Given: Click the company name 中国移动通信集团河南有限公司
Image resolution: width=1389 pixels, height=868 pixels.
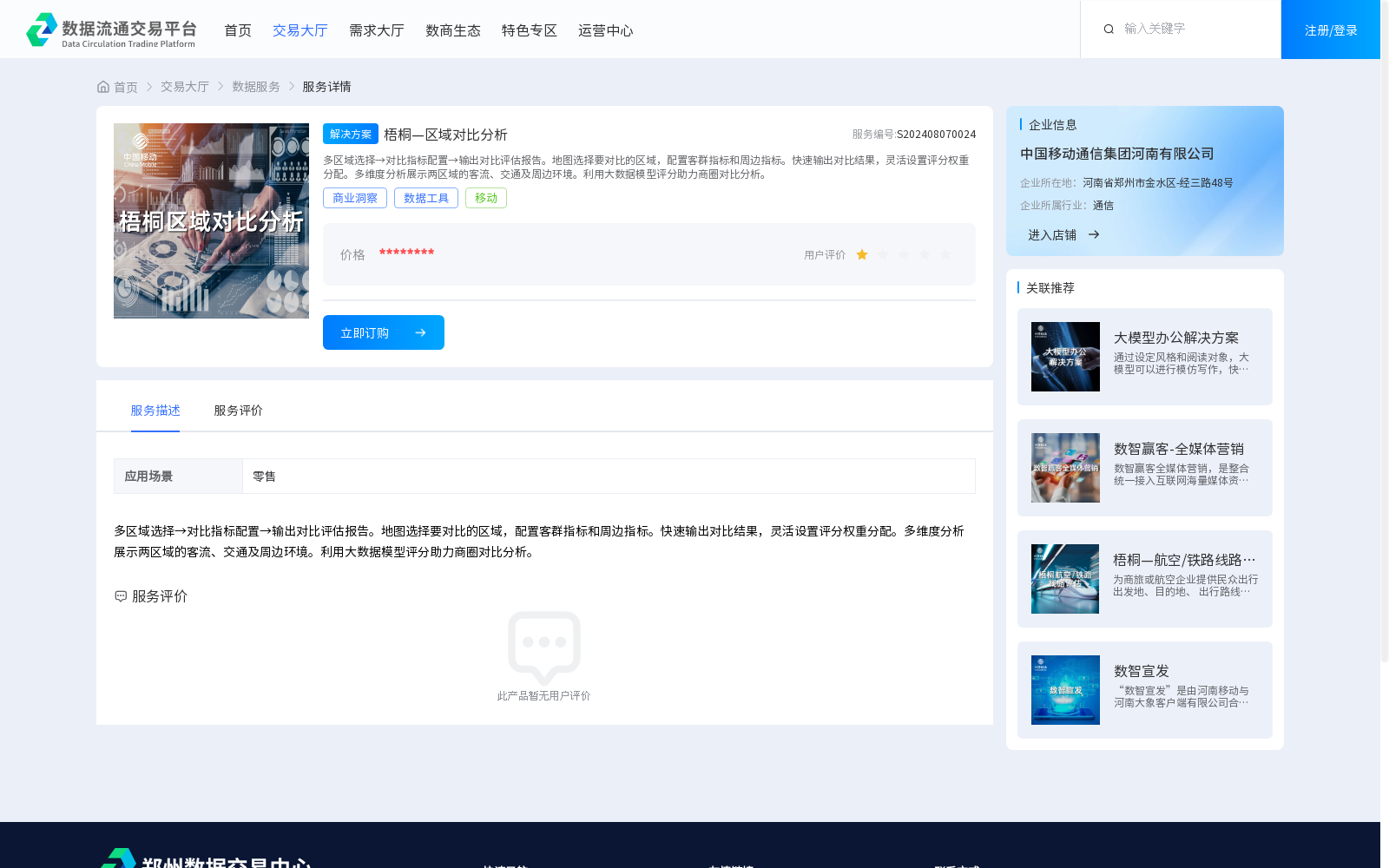Looking at the screenshot, I should [1117, 154].
